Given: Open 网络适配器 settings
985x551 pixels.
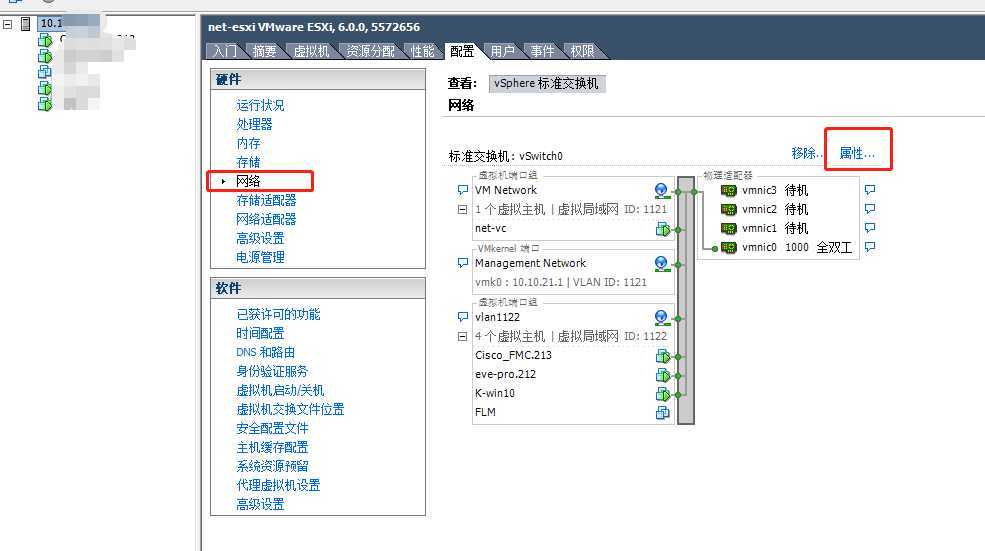Looking at the screenshot, I should [x=266, y=219].
